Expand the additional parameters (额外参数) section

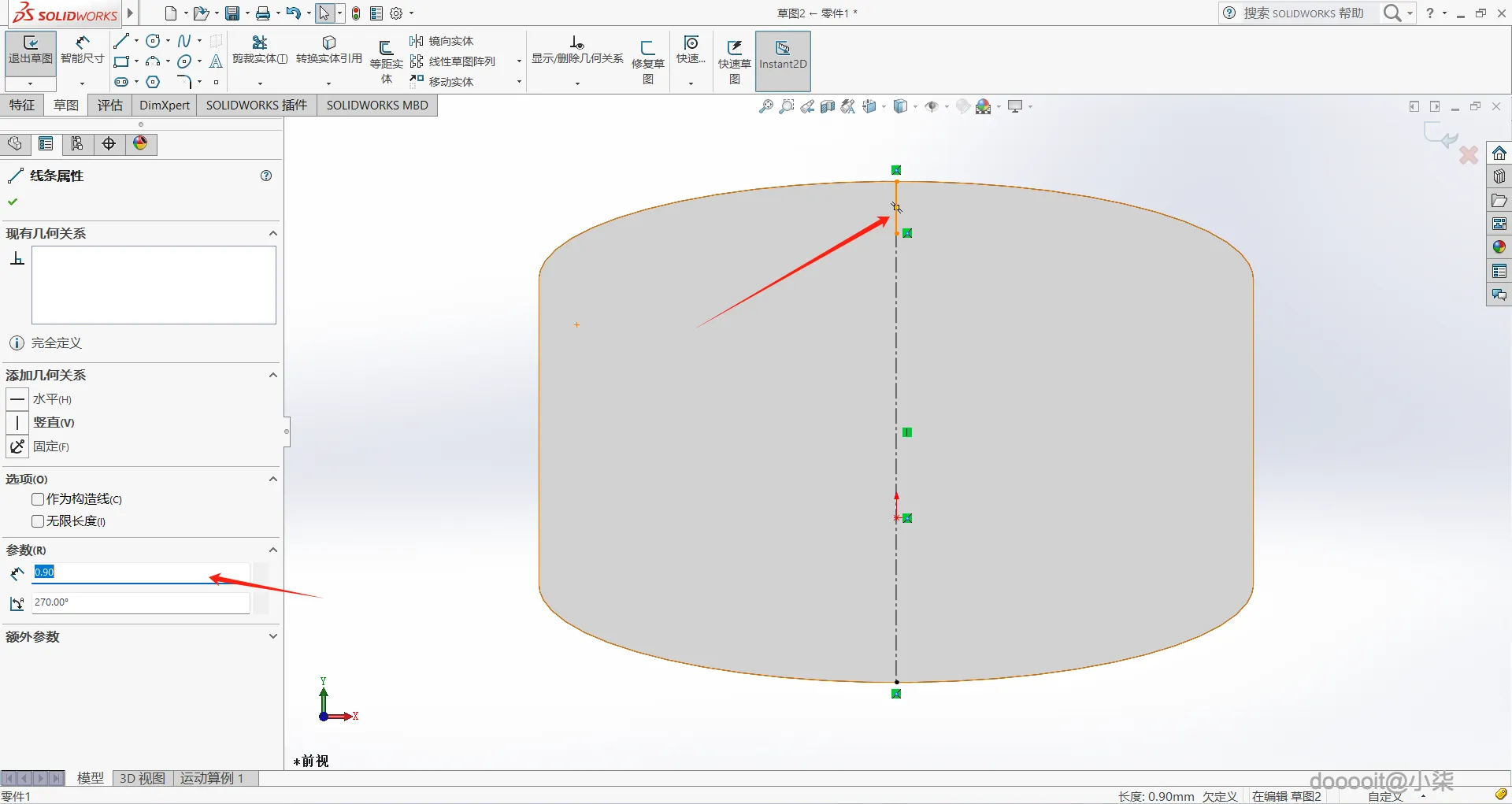click(272, 636)
